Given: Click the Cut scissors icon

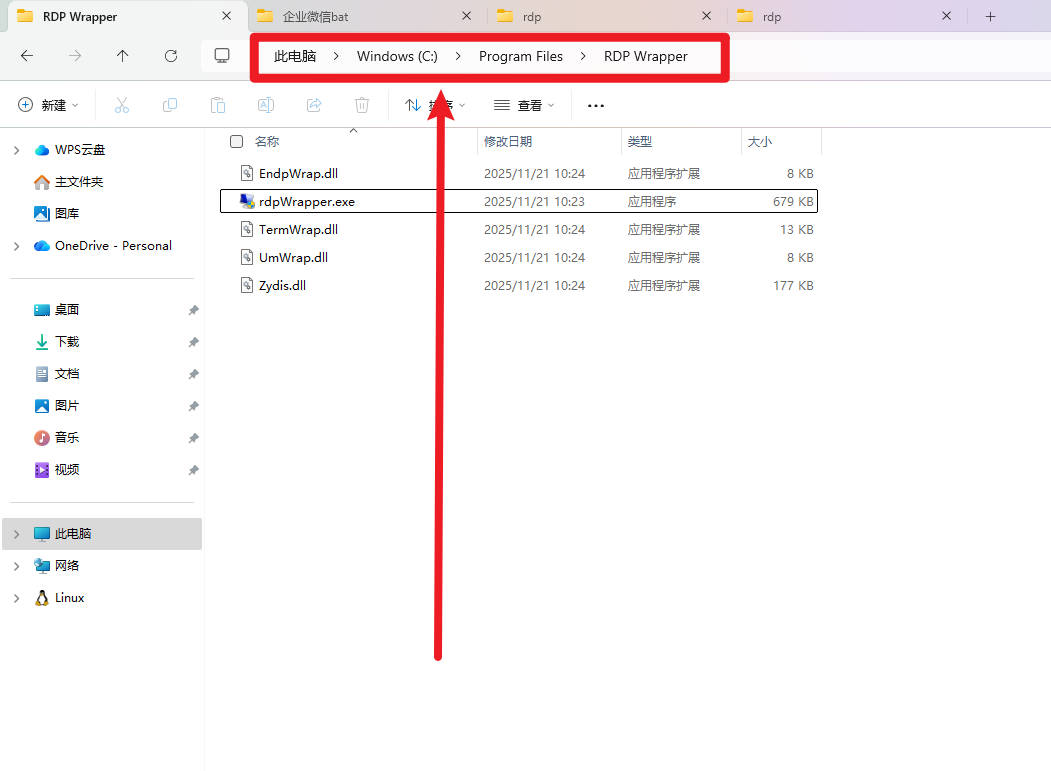Looking at the screenshot, I should pos(121,105).
